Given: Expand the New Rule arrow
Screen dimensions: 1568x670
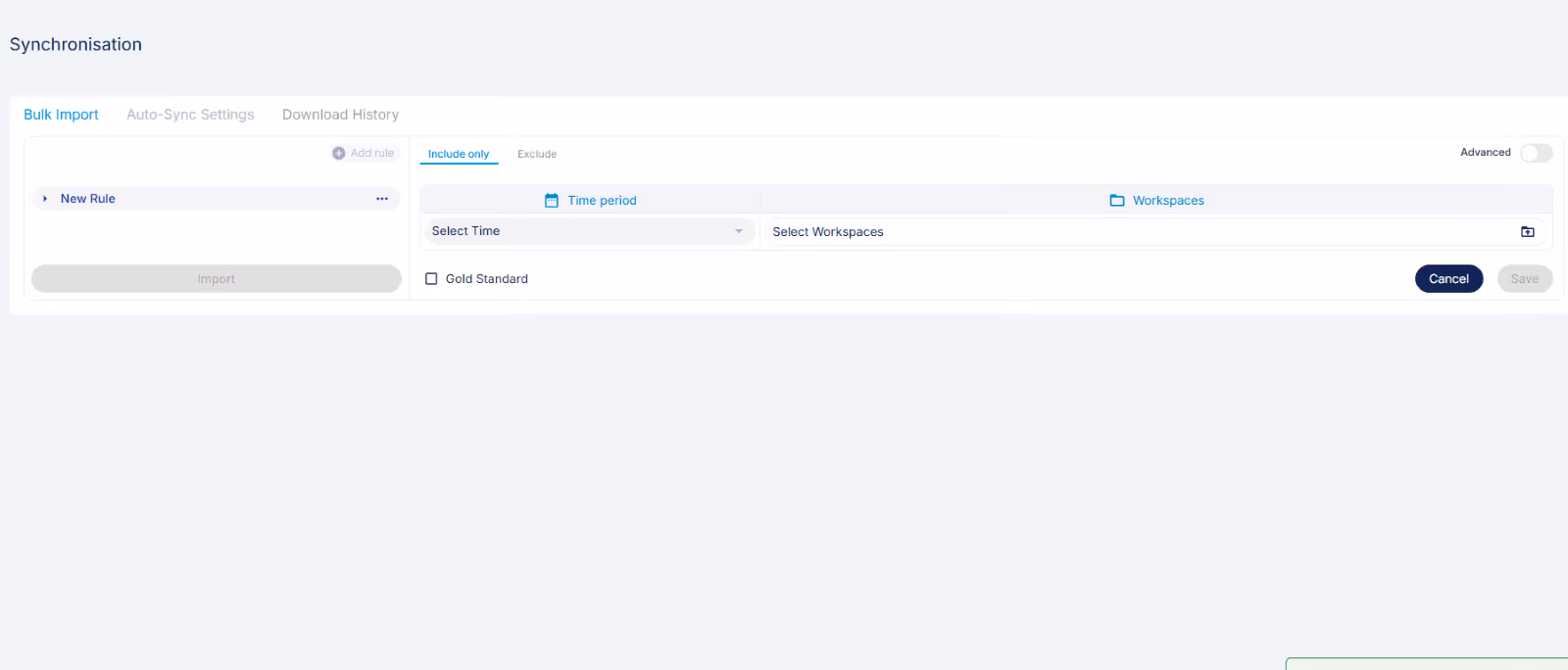Looking at the screenshot, I should coord(45,199).
